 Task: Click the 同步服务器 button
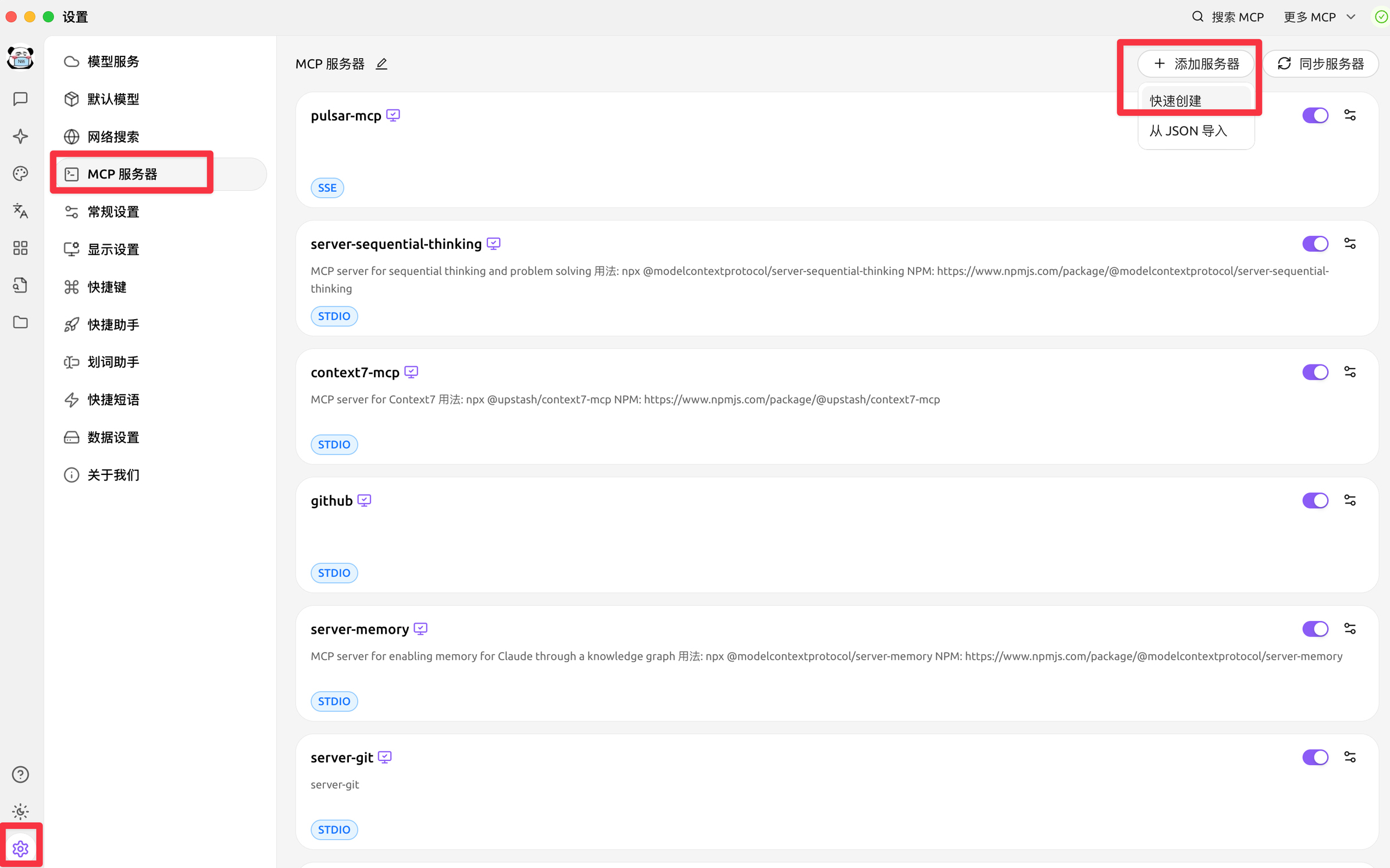(1320, 63)
